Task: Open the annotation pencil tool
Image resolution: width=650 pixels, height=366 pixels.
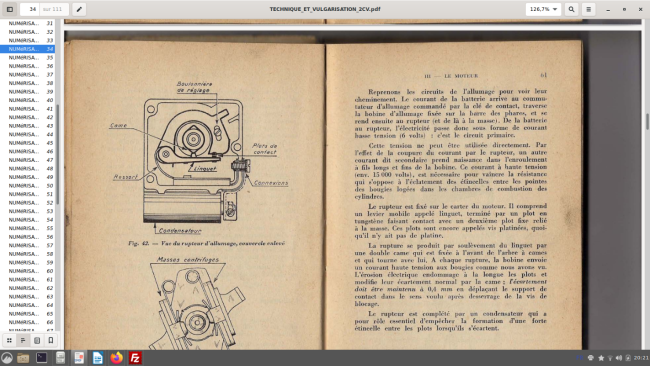Action: click(x=79, y=9)
